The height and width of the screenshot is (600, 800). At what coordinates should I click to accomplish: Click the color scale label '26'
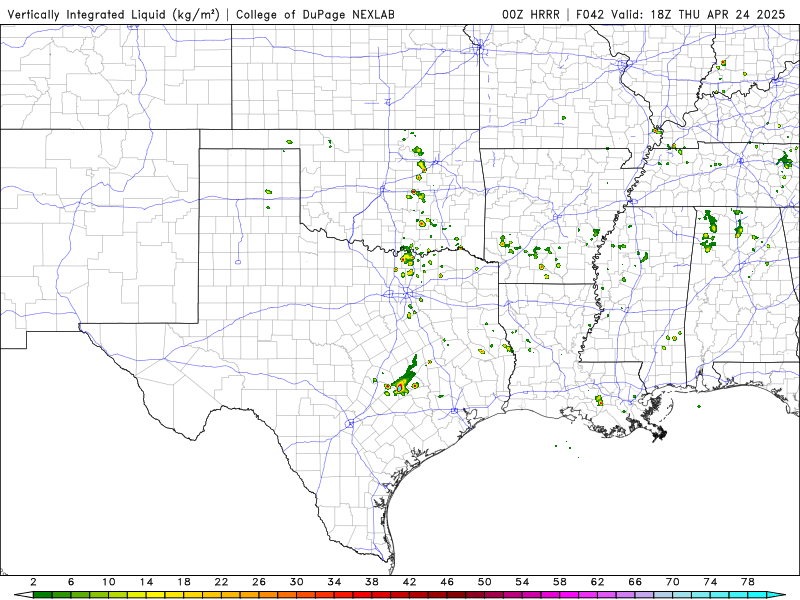coord(259,582)
